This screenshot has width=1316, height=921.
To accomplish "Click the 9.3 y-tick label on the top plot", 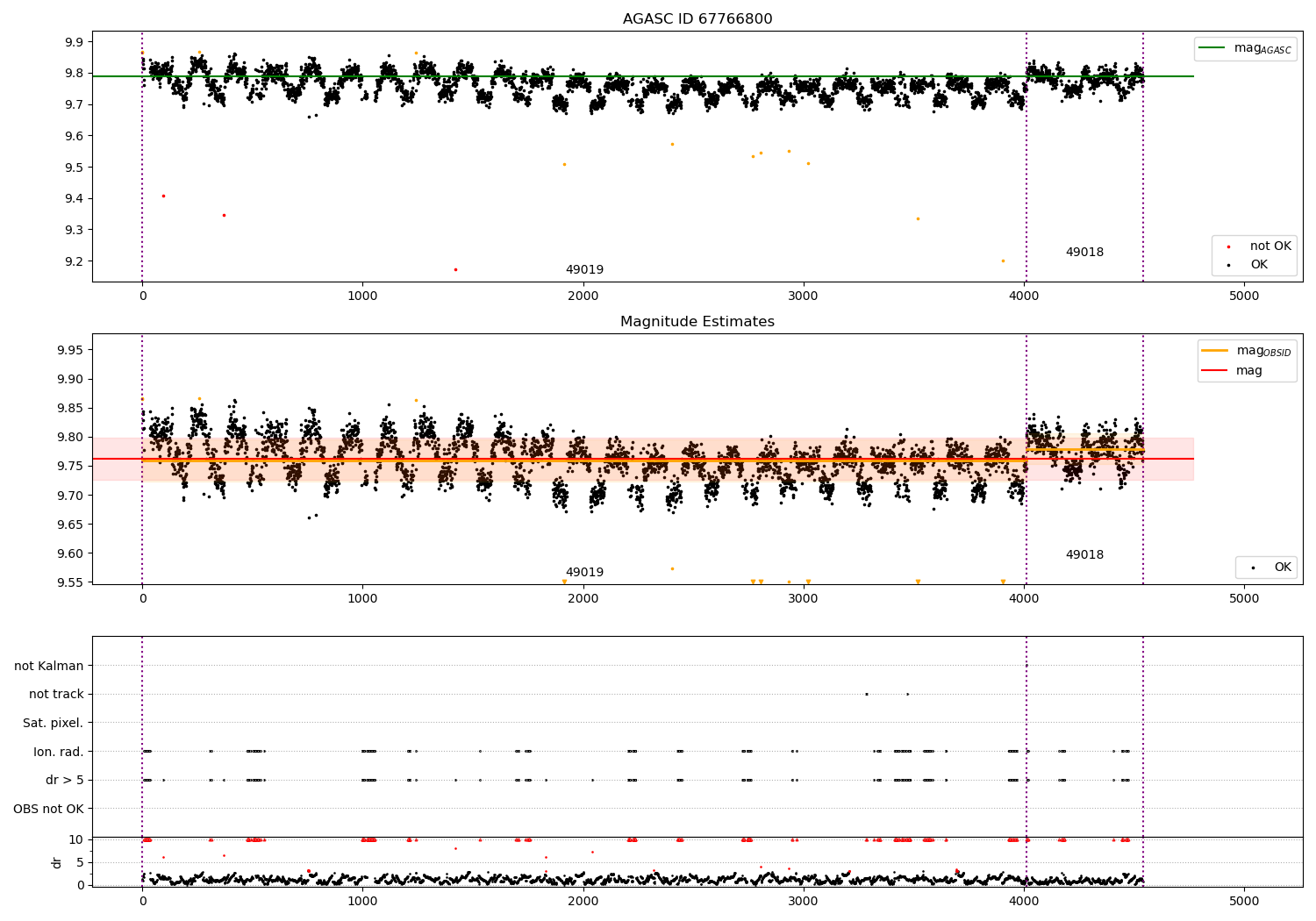I will pyautogui.click(x=74, y=230).
